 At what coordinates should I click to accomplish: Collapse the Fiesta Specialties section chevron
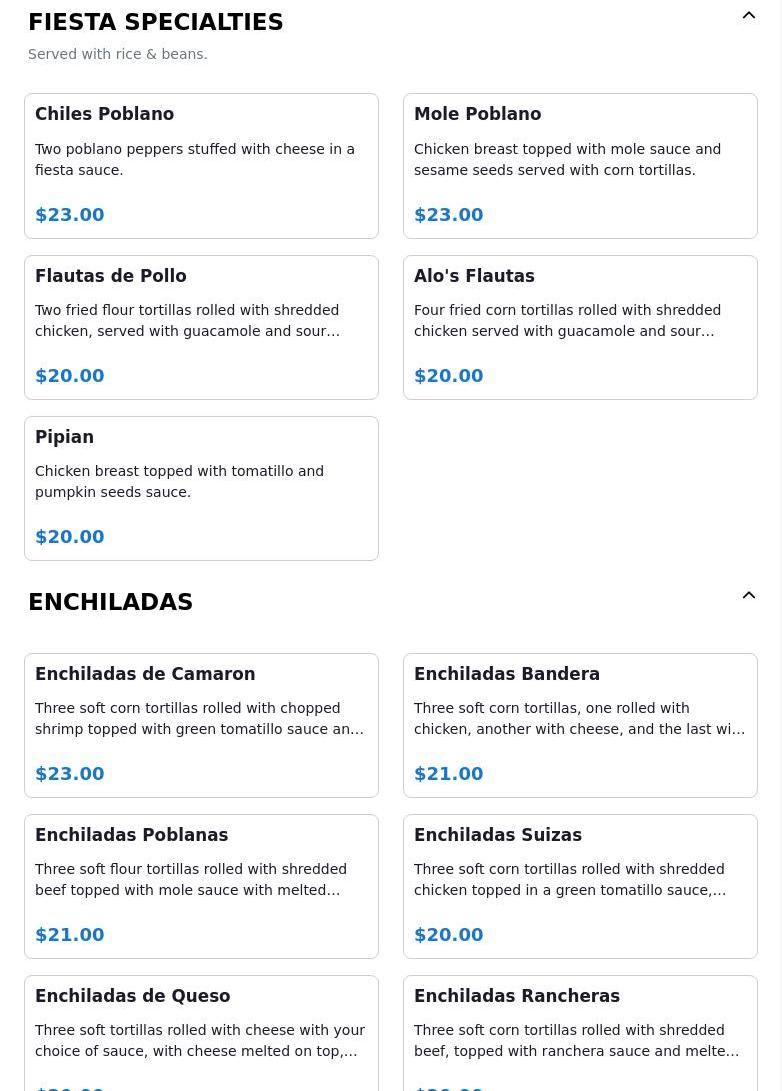[x=749, y=15]
